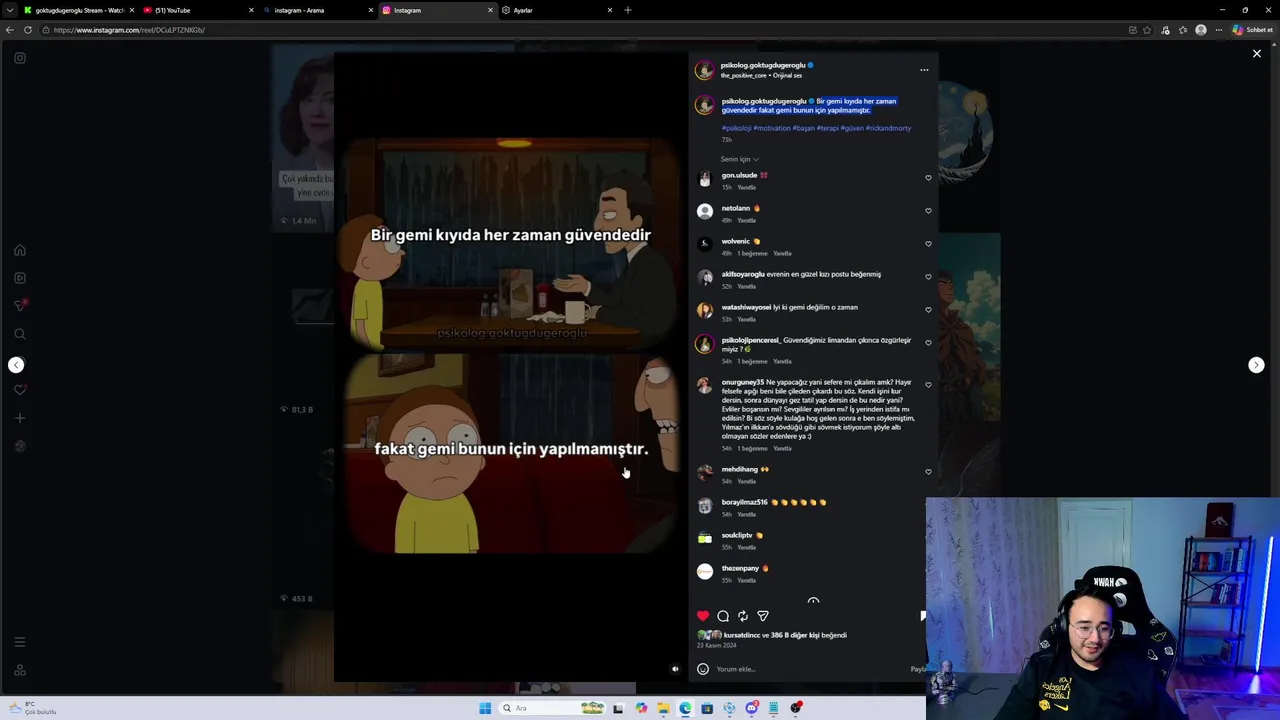Image resolution: width=1280 pixels, height=720 pixels.
Task: Save the reel with the bookmark icon
Action: pyautogui.click(x=922, y=616)
